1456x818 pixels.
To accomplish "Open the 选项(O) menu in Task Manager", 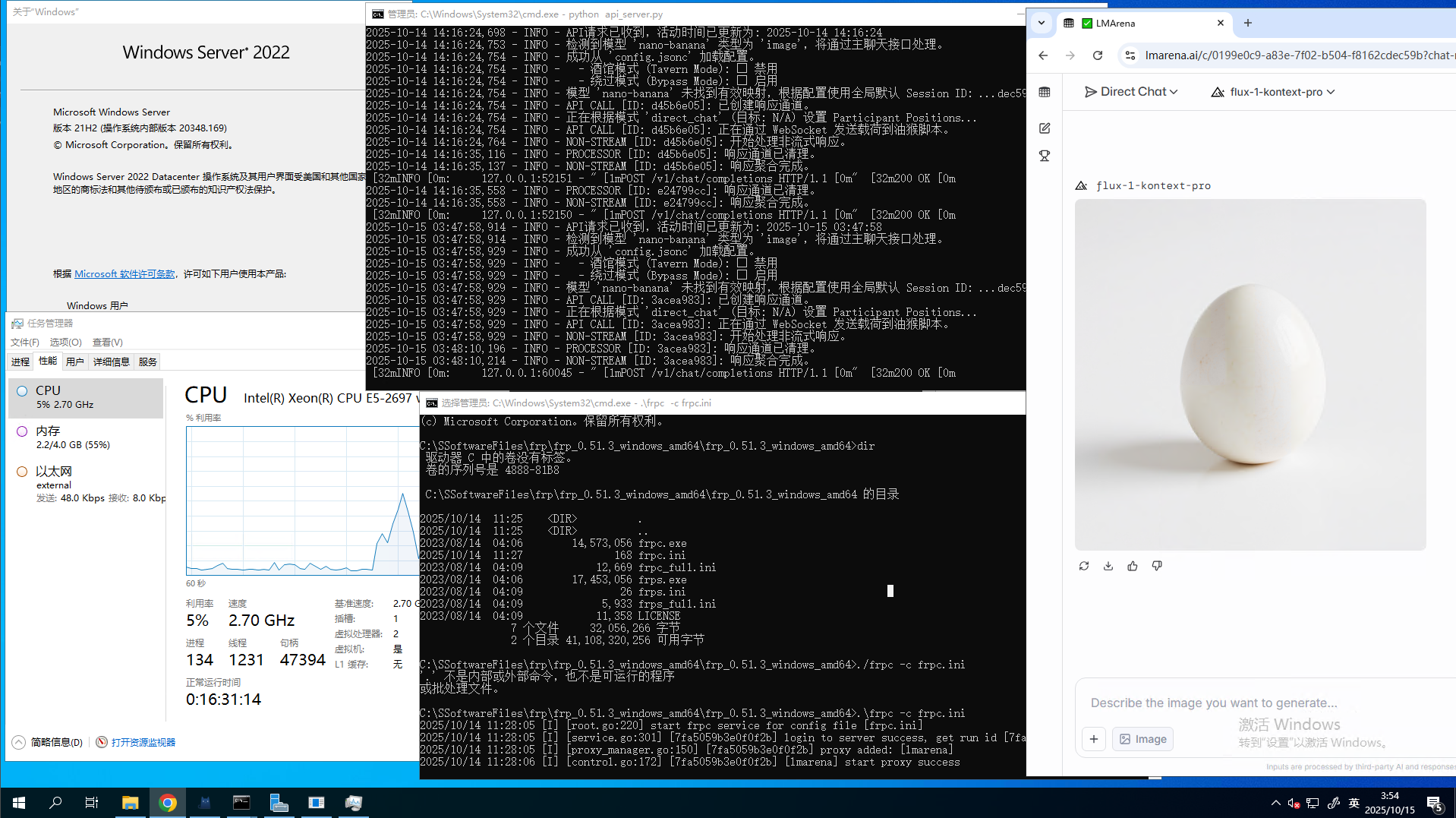I will pyautogui.click(x=65, y=343).
